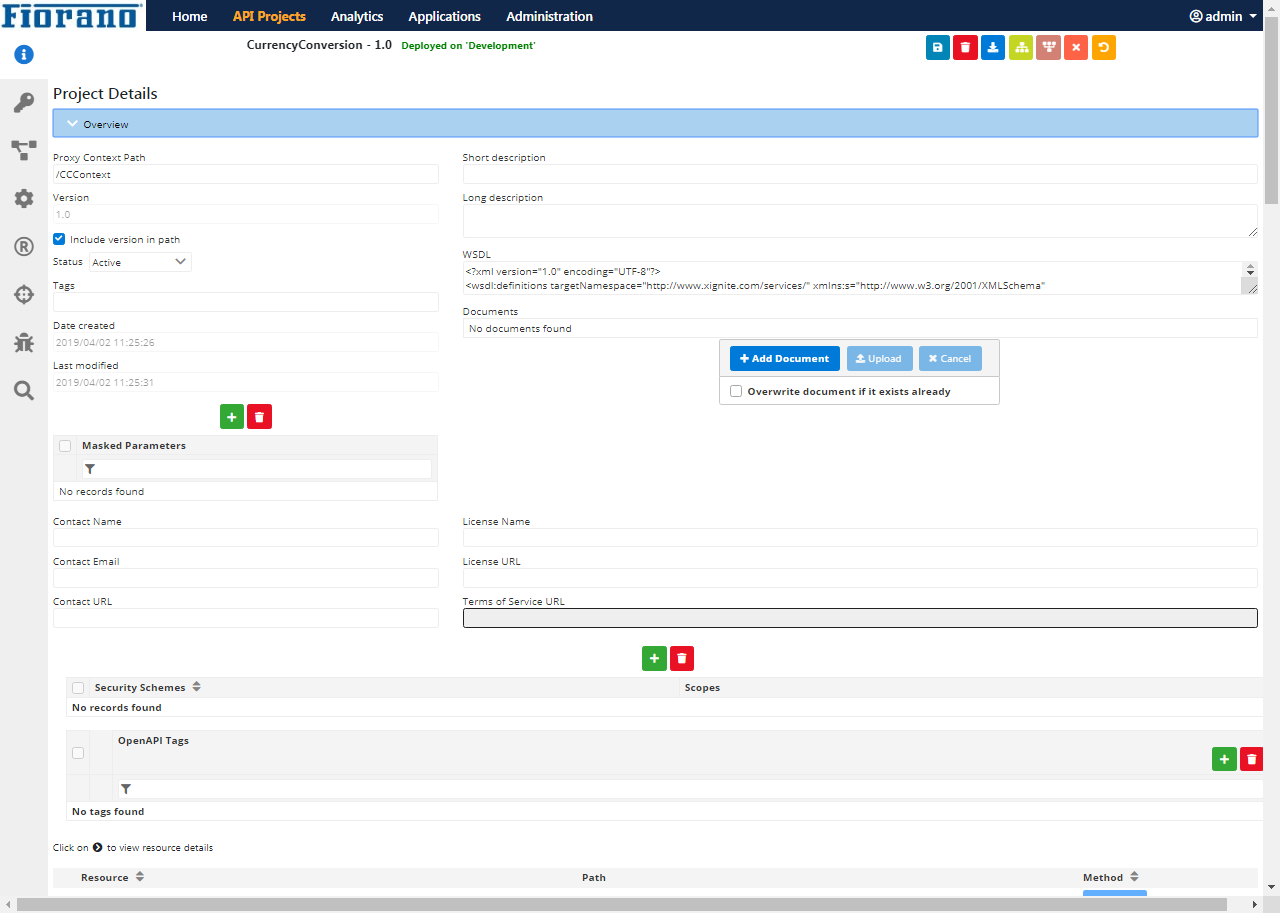This screenshot has height=913, width=1280.
Task: Toggle the Masked Parameters select-all checkbox
Action: click(x=65, y=446)
